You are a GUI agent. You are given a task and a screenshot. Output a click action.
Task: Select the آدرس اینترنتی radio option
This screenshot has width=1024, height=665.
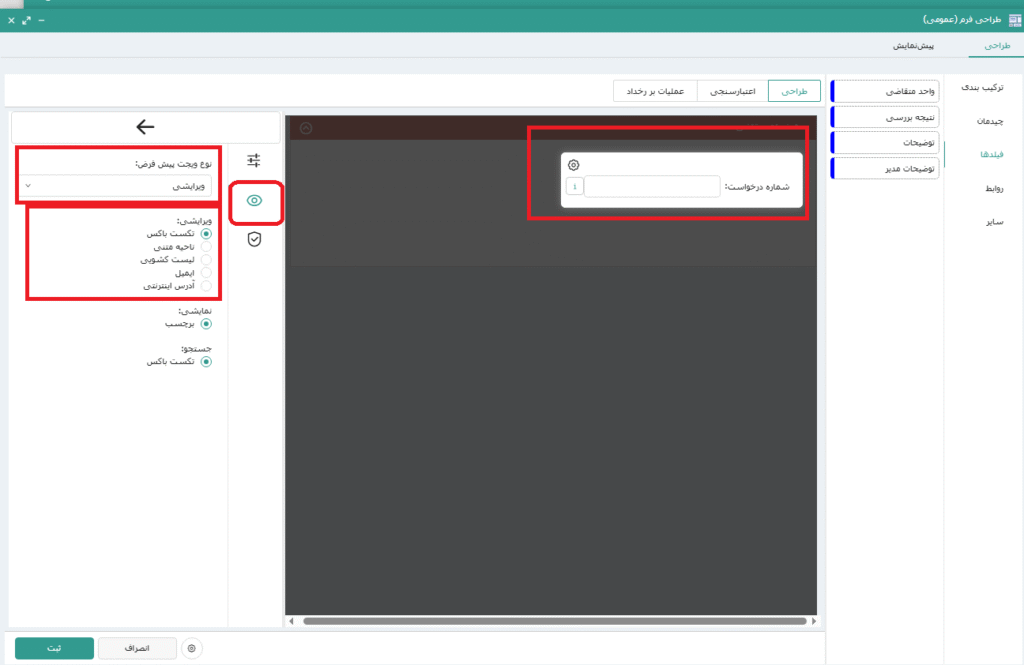(206, 286)
